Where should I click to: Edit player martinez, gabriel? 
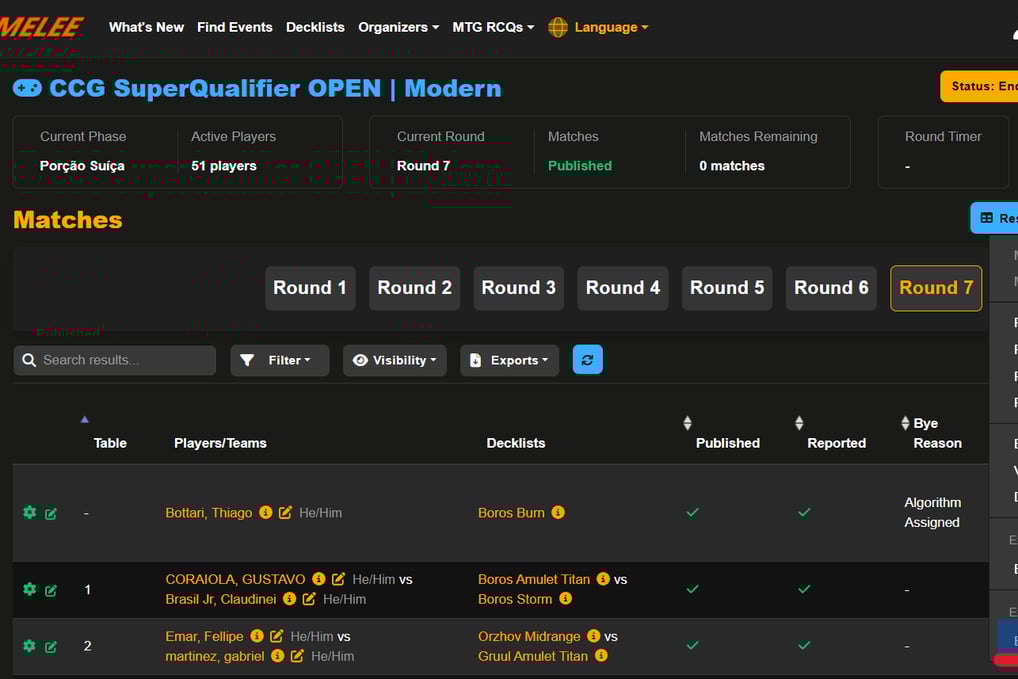click(x=297, y=656)
